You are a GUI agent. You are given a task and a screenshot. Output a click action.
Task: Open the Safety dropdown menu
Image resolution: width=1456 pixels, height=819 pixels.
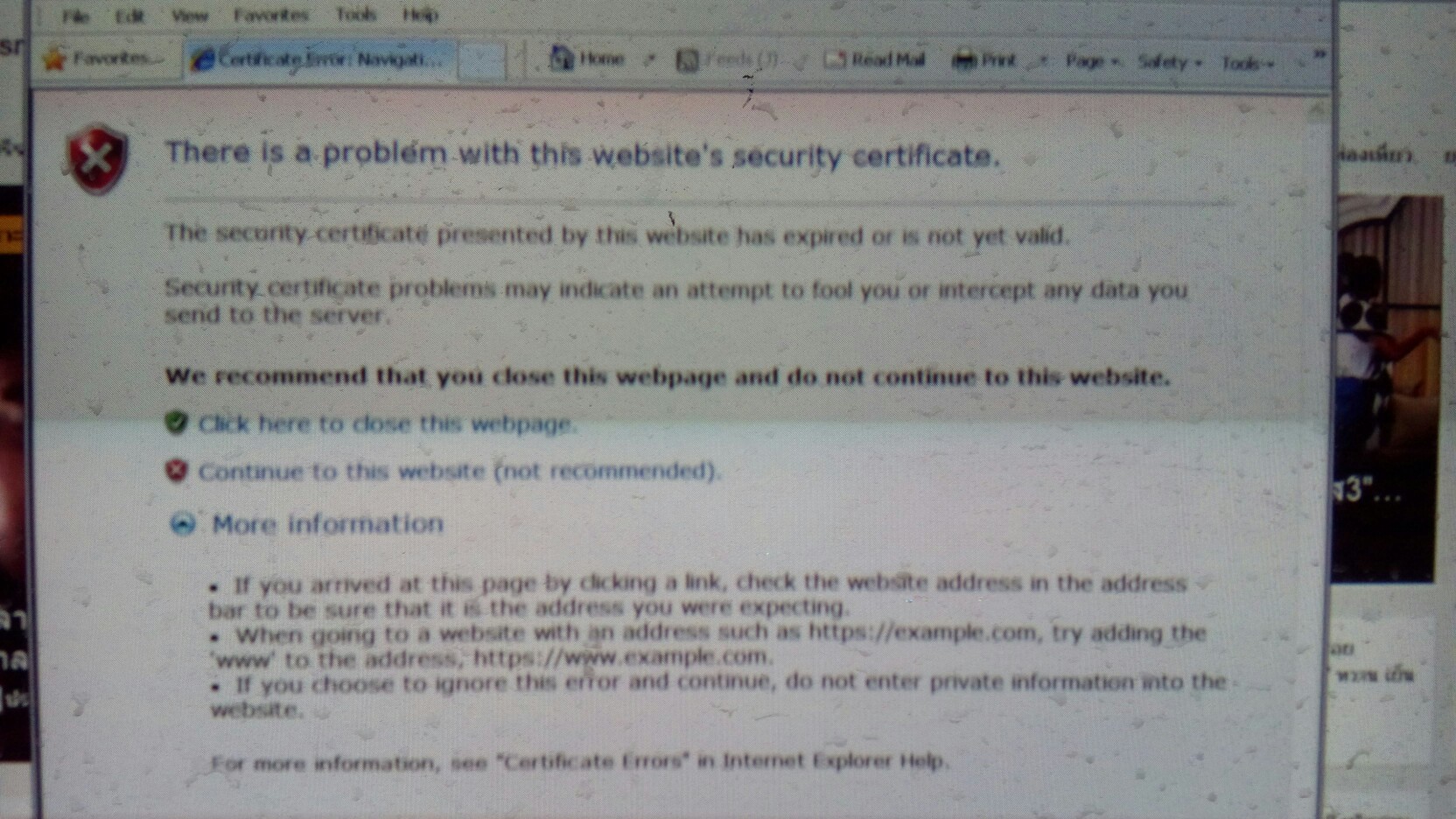[1170, 62]
